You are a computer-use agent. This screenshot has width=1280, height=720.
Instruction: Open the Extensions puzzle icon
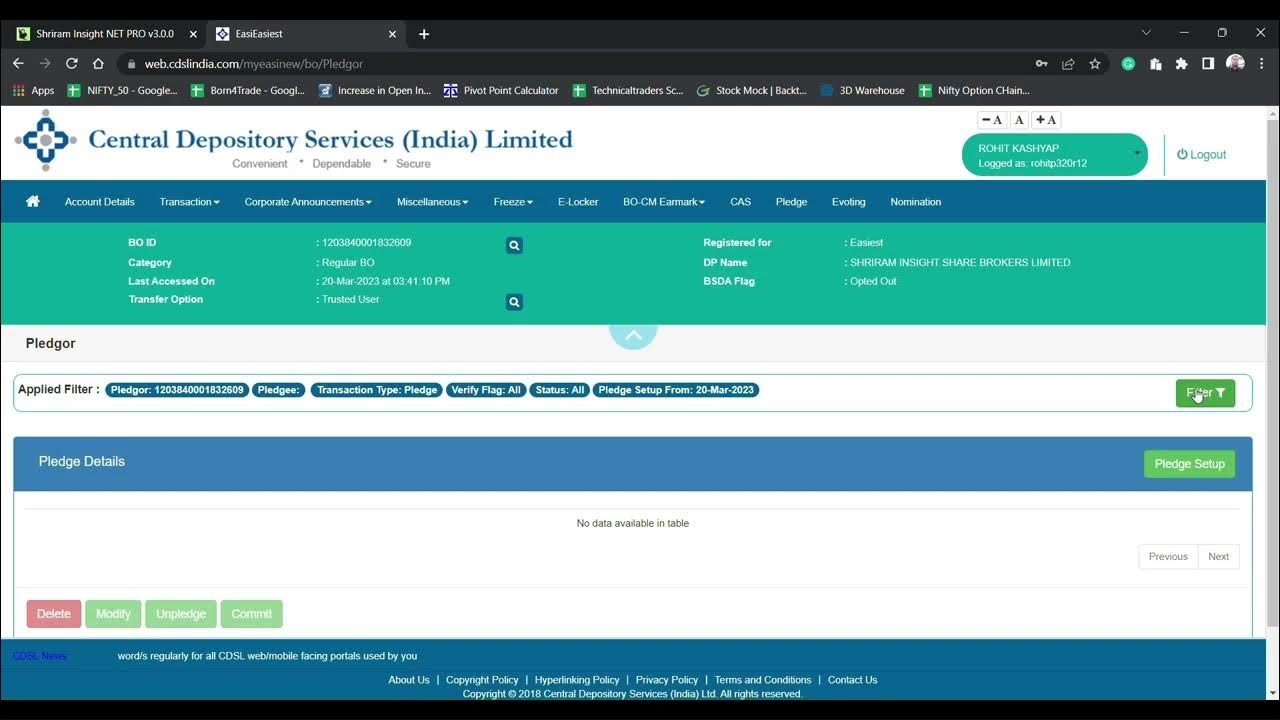[1182, 64]
